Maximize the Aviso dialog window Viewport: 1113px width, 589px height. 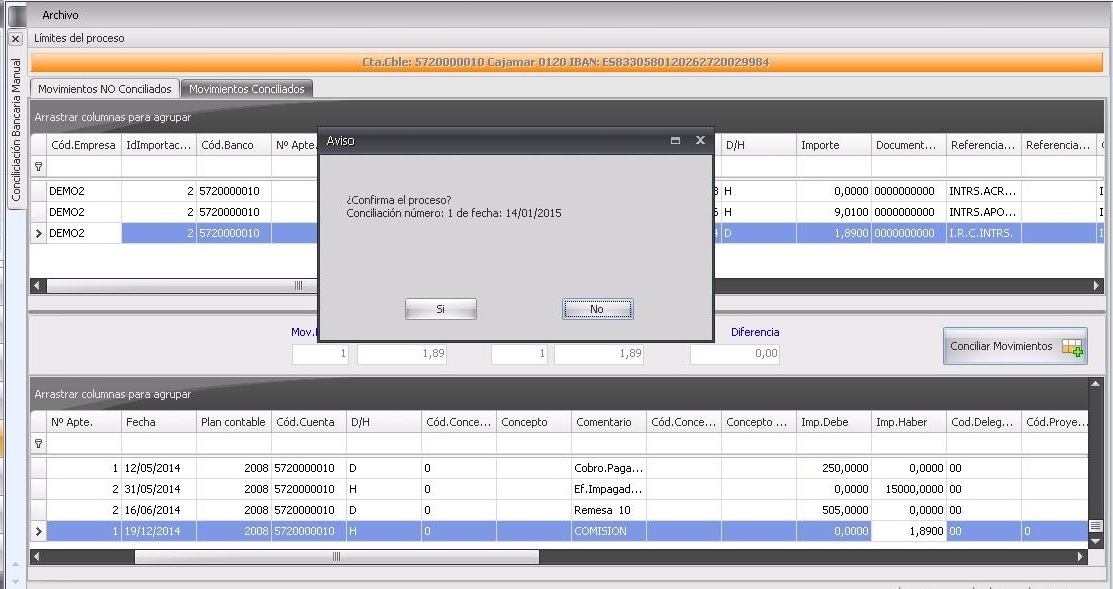click(x=675, y=141)
